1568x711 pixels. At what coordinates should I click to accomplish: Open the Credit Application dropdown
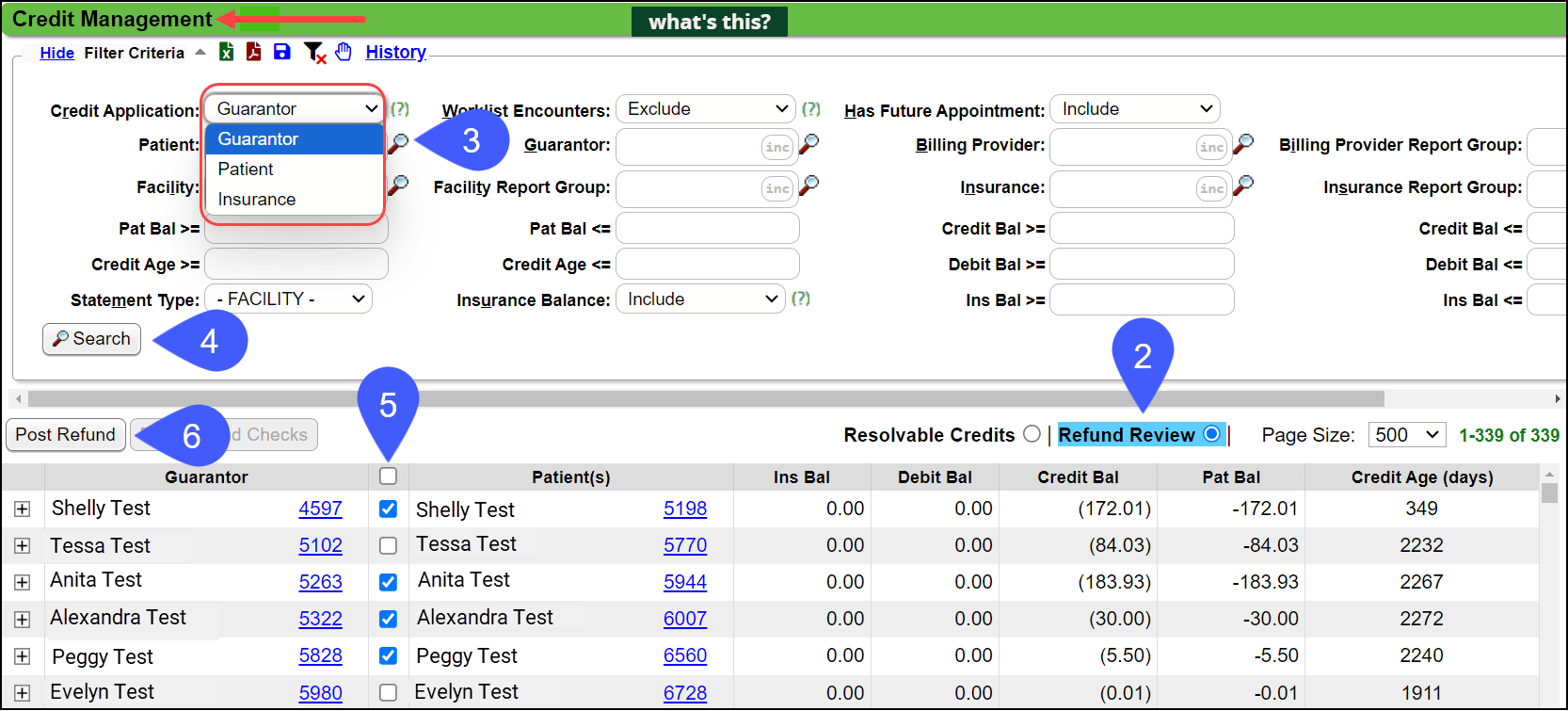(294, 108)
